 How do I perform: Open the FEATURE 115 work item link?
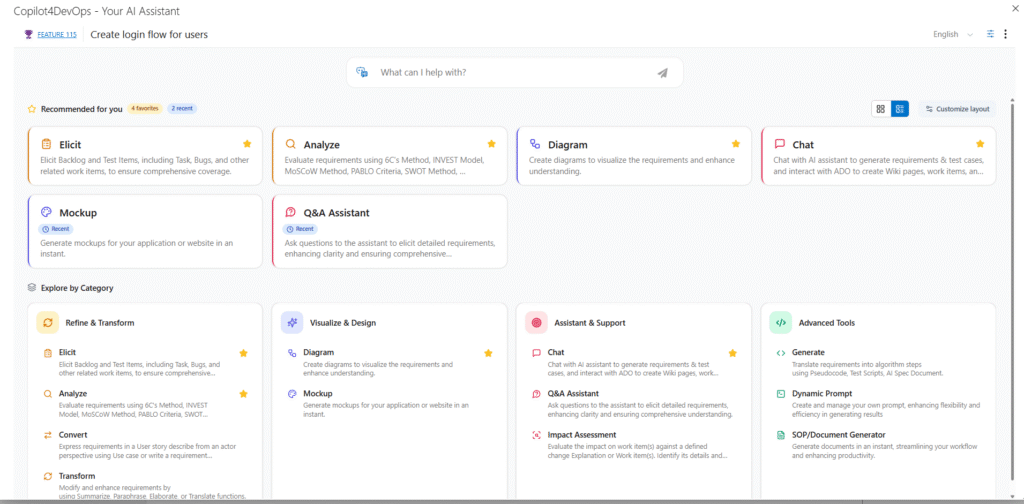(56, 35)
